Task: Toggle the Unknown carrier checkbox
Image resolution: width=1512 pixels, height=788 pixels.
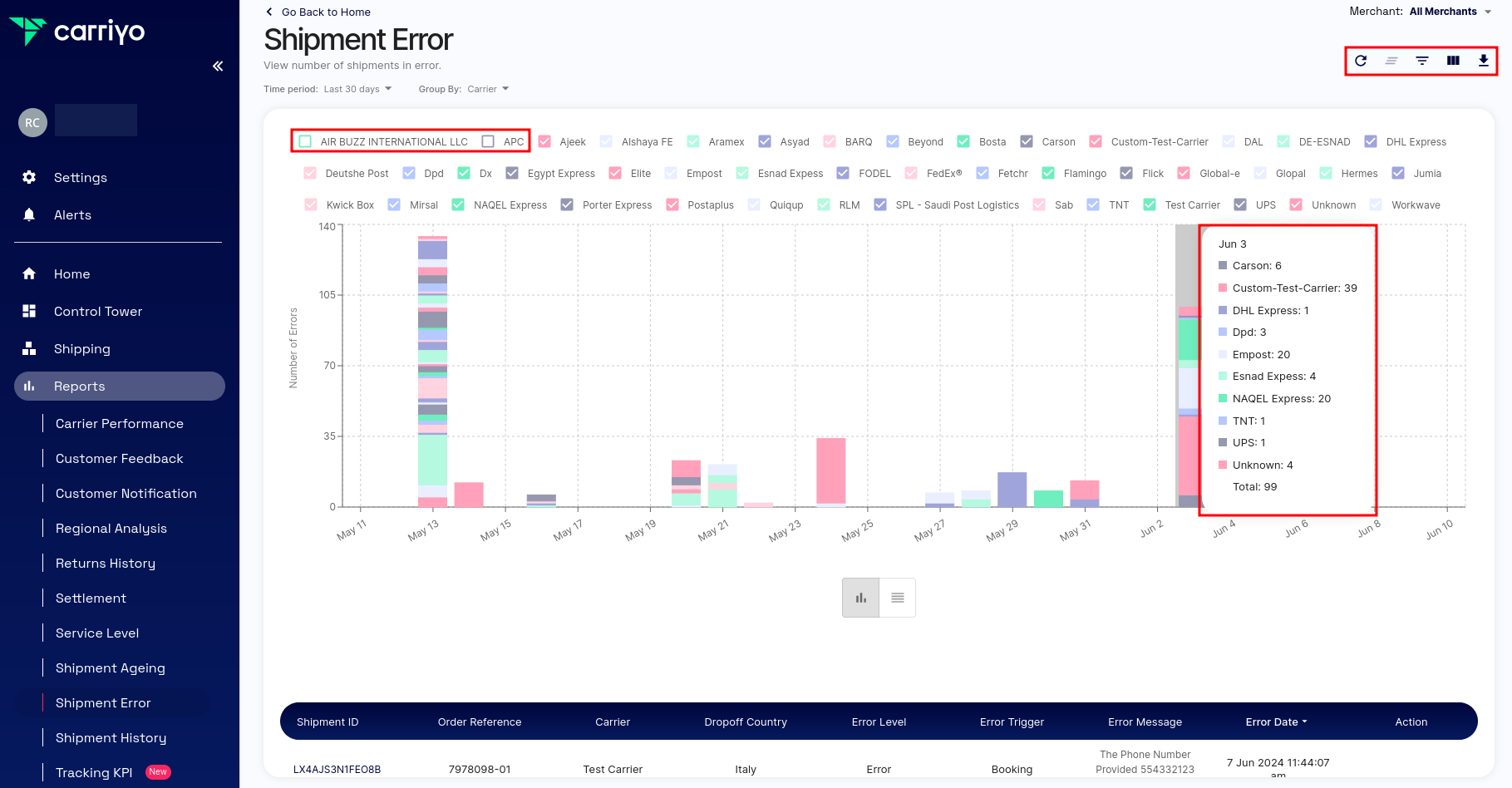Action: click(1296, 204)
